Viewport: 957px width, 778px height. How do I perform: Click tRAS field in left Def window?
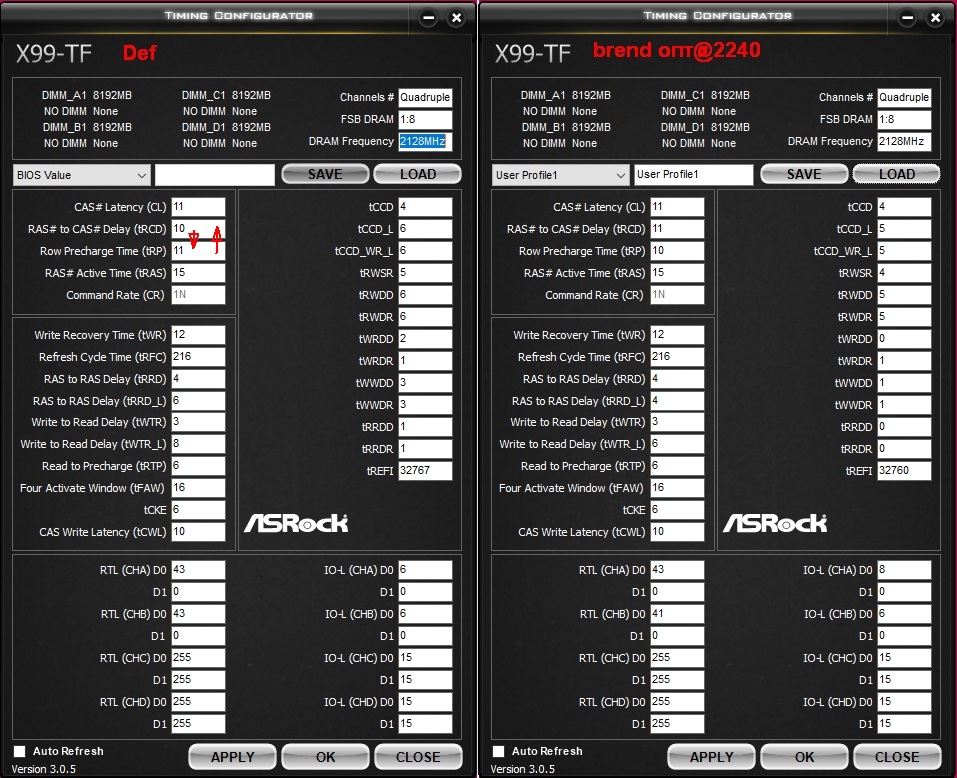coord(198,273)
